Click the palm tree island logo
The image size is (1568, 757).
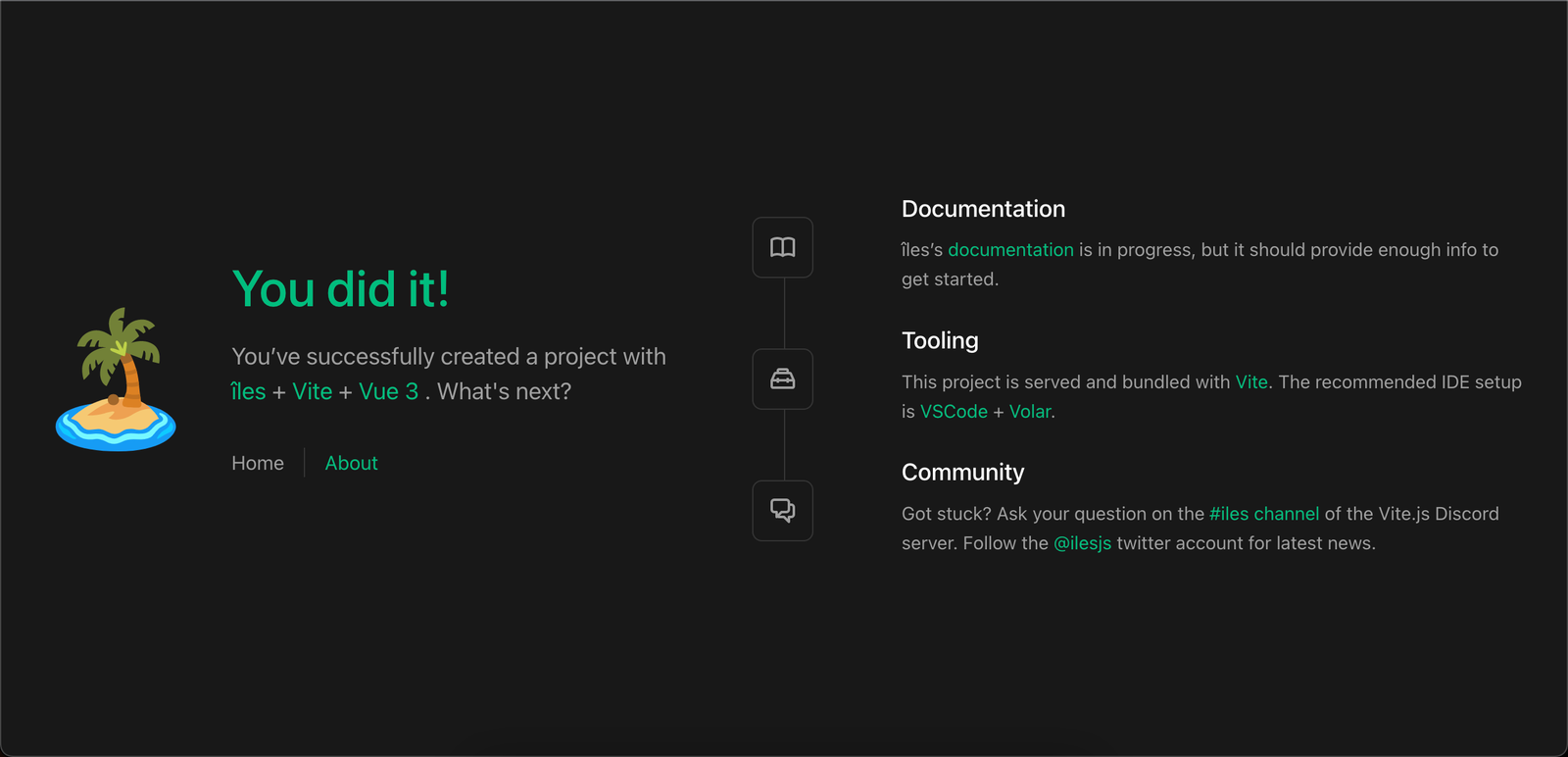[116, 379]
